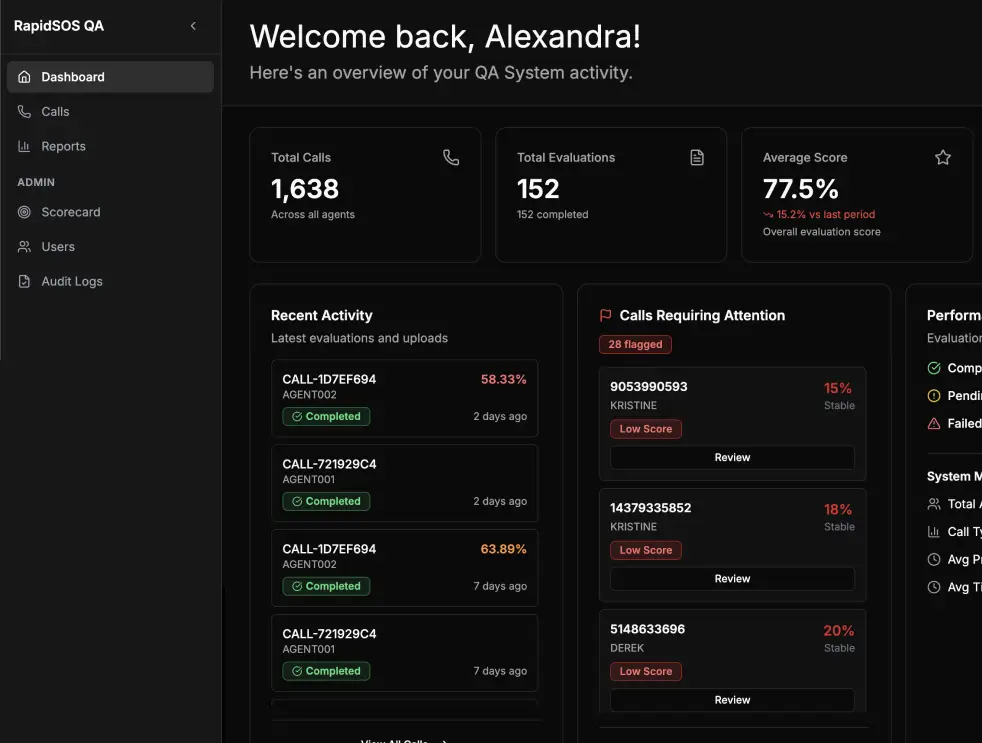Open the Reports section
Screen dimensions: 982x743
[x=64, y=146]
